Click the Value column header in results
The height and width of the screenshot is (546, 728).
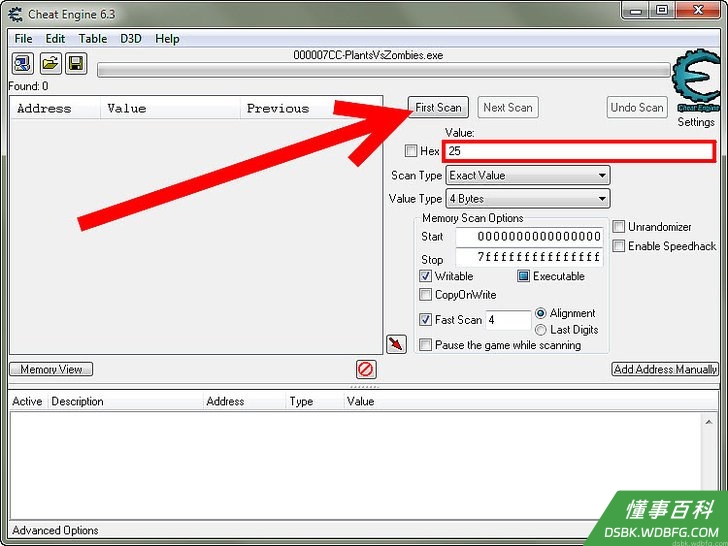pos(170,108)
